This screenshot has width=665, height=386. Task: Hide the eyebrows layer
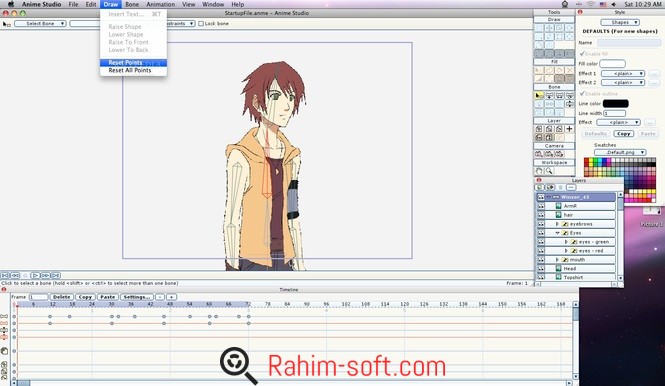tap(541, 224)
